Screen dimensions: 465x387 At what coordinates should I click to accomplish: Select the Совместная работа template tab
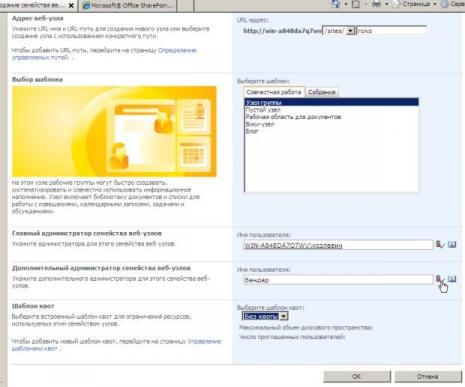pos(274,92)
